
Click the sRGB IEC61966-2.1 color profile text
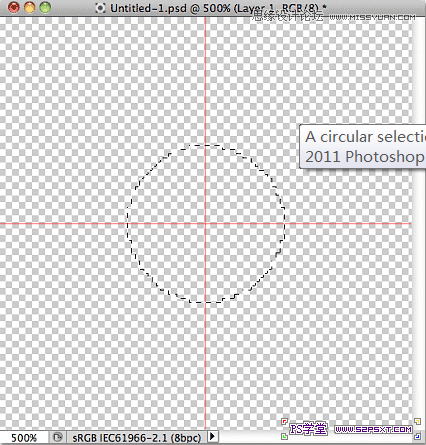coord(137,438)
